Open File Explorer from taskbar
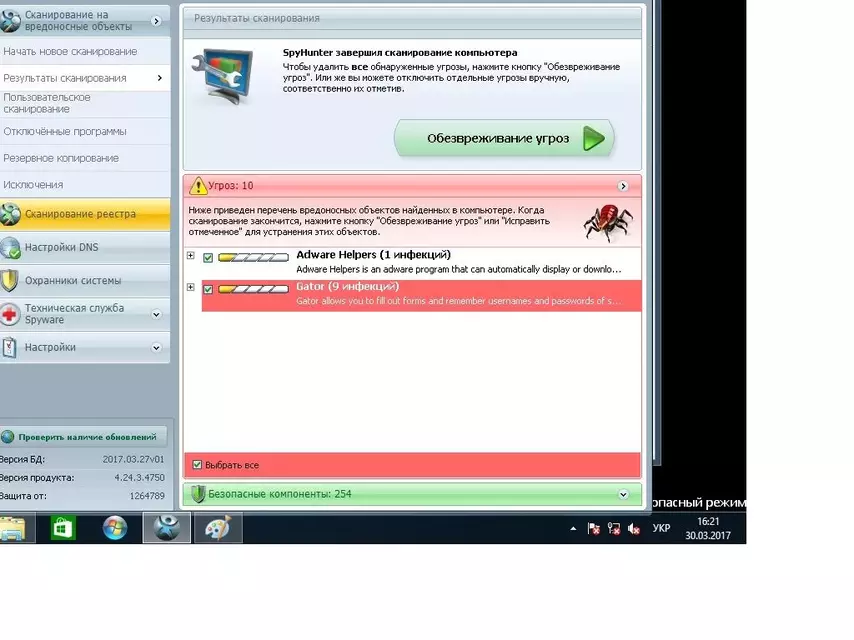Screen dimensions: 854x640 point(13,528)
